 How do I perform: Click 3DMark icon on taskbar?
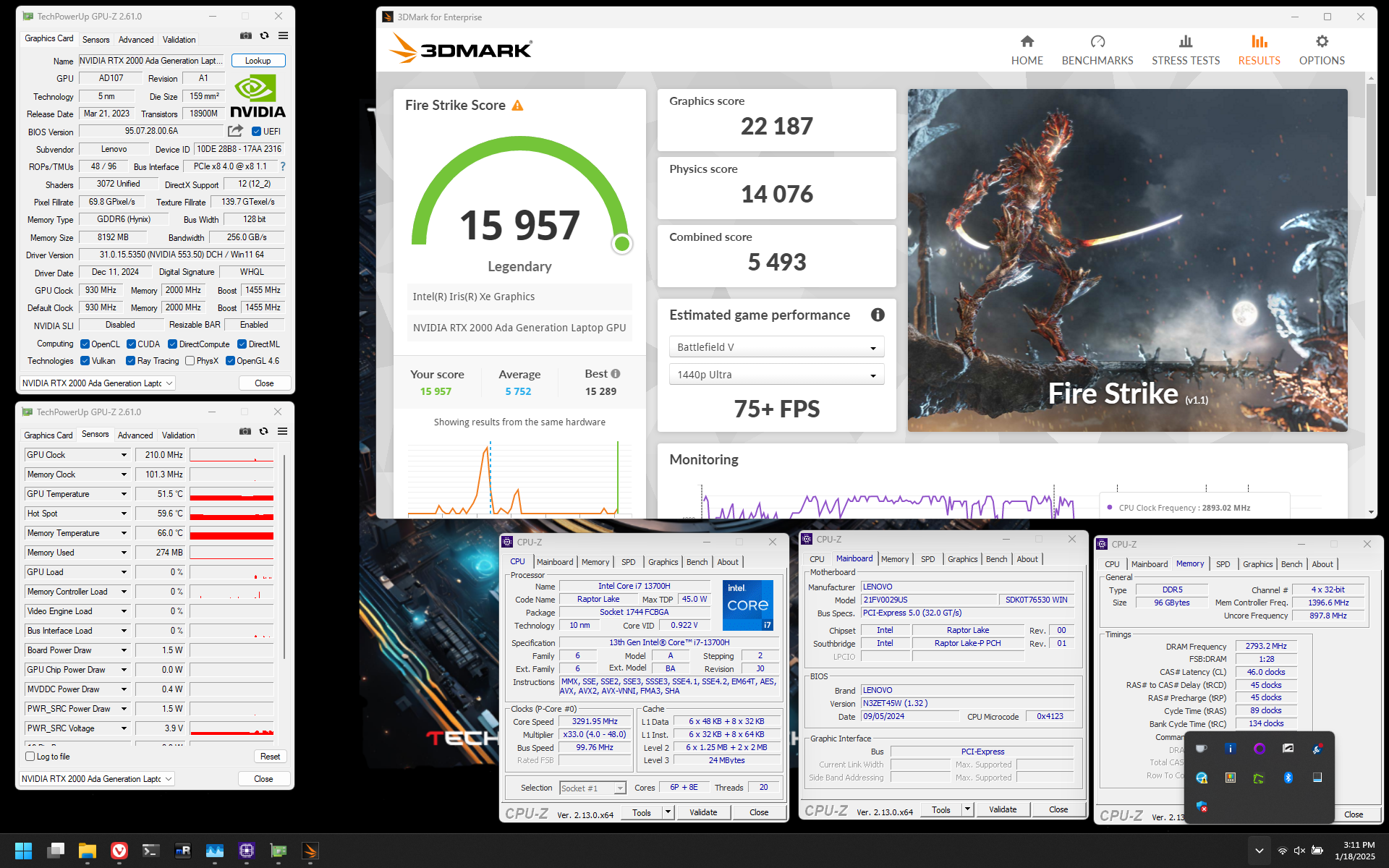(x=310, y=851)
